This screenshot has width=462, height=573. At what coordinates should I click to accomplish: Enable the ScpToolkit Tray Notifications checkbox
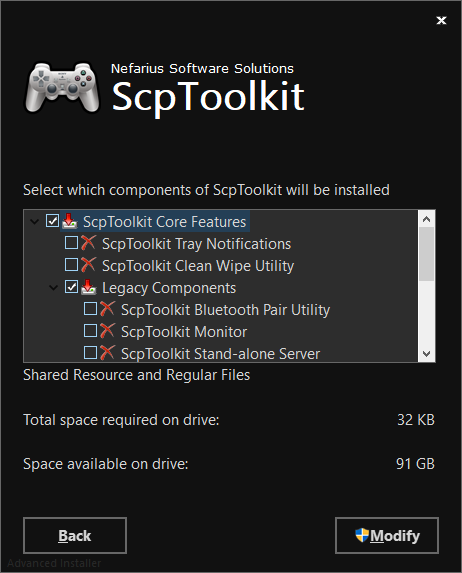coord(71,243)
